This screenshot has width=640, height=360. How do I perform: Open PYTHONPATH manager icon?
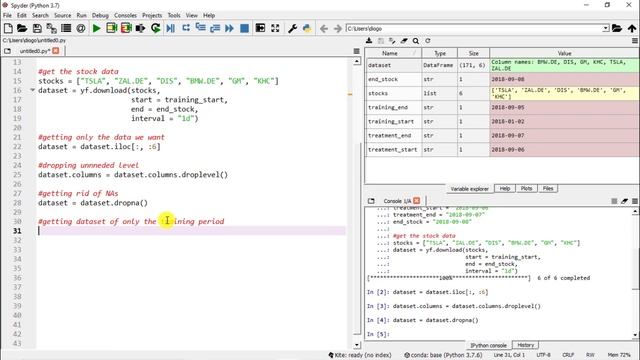307,28
